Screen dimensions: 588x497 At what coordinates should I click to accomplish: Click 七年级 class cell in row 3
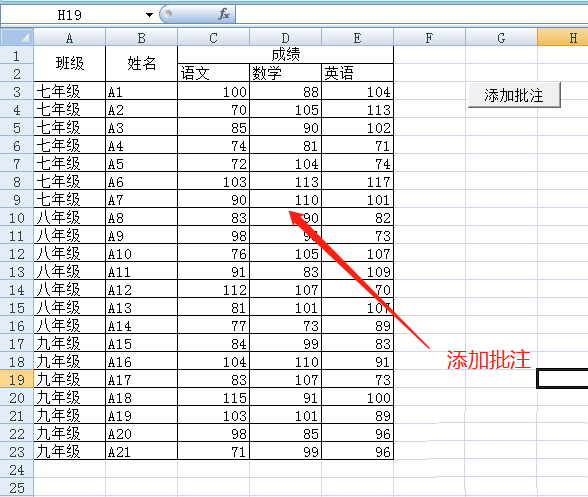point(70,92)
